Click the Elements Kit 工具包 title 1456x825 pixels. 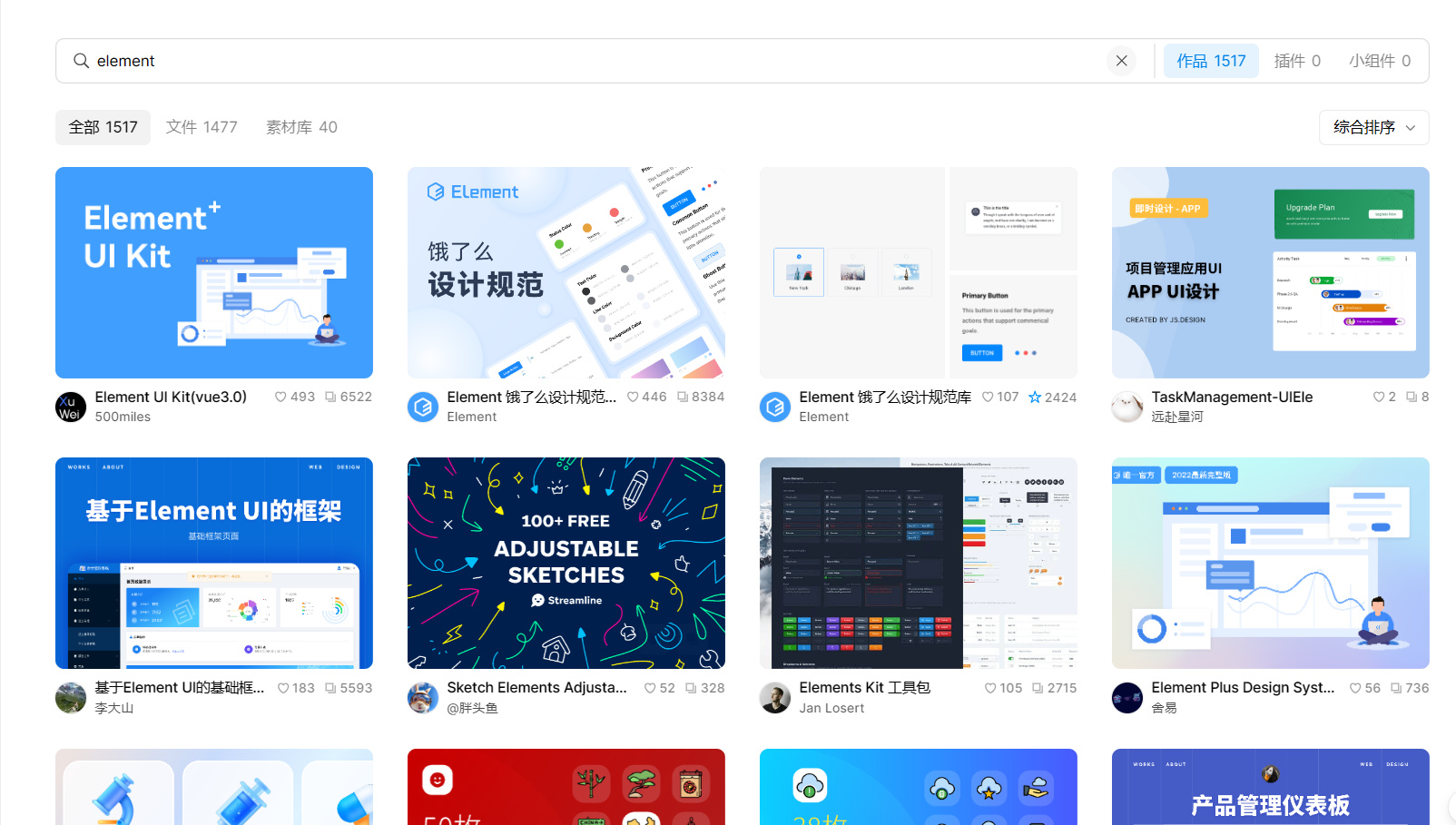click(x=864, y=687)
